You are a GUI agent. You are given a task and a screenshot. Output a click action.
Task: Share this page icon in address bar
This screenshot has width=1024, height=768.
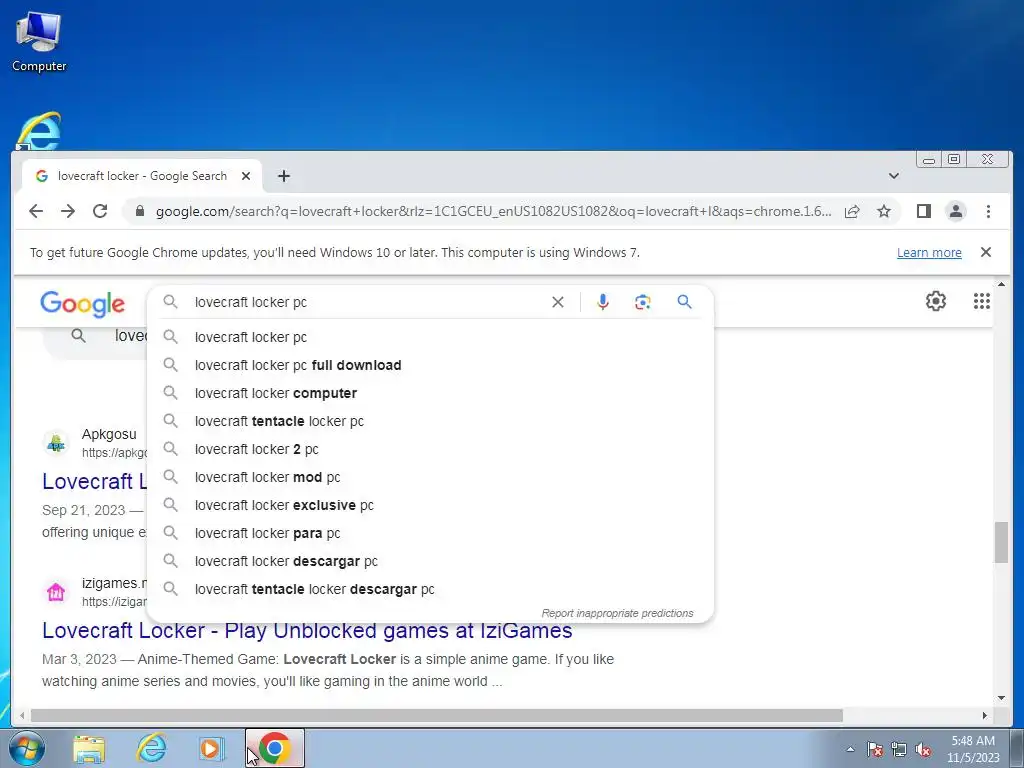tap(852, 211)
